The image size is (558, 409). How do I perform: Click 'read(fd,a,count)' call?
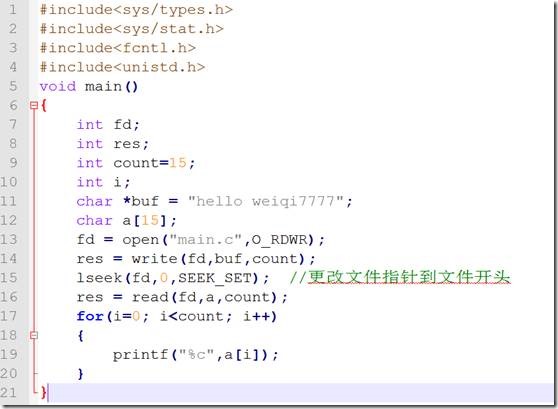coord(205,297)
